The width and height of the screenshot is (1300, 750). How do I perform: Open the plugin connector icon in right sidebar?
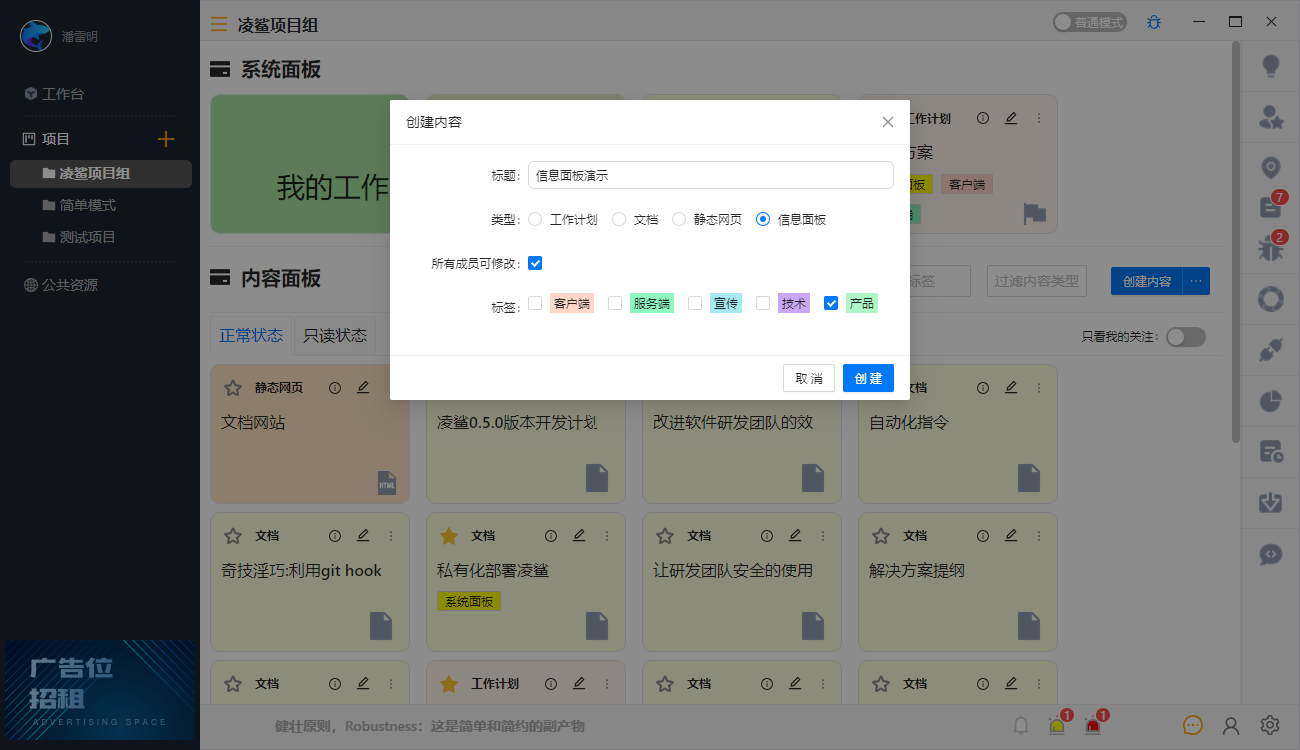tap(1270, 350)
